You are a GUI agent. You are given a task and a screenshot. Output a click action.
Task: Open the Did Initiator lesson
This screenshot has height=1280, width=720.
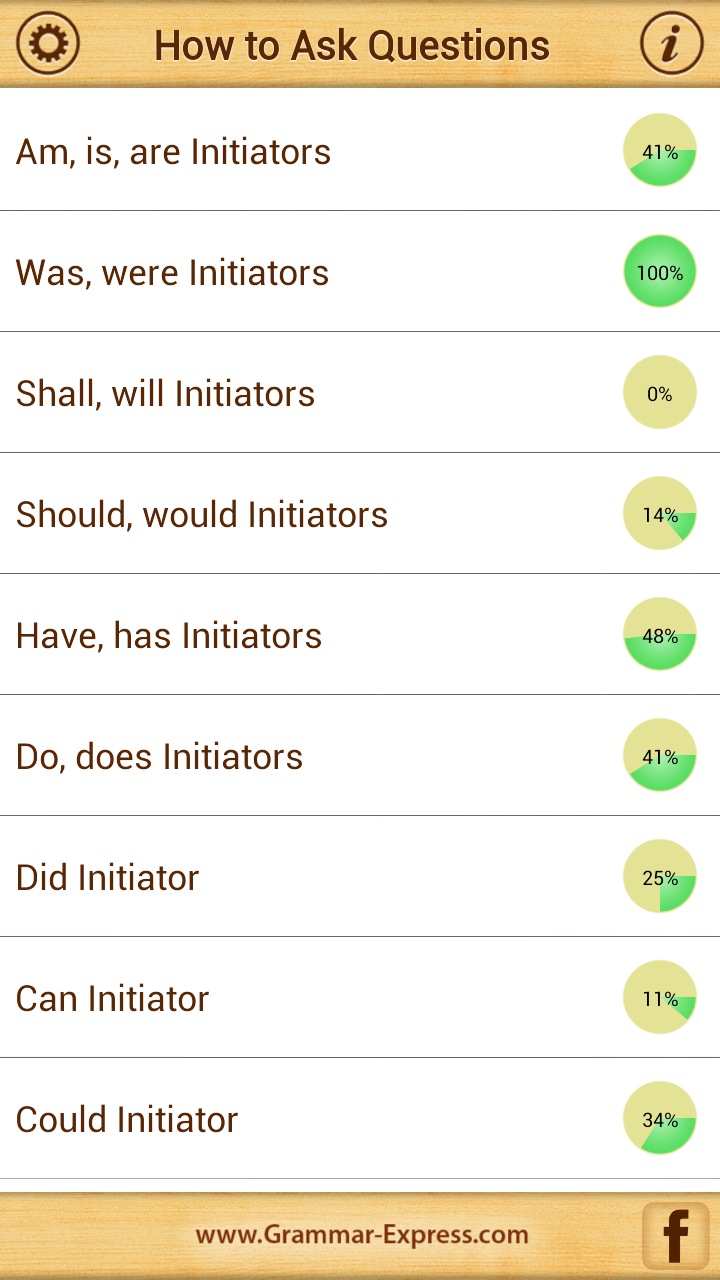pyautogui.click(x=360, y=876)
